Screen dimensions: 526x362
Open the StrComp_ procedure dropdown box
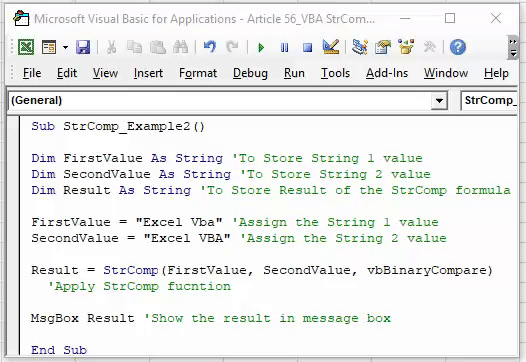click(489, 100)
